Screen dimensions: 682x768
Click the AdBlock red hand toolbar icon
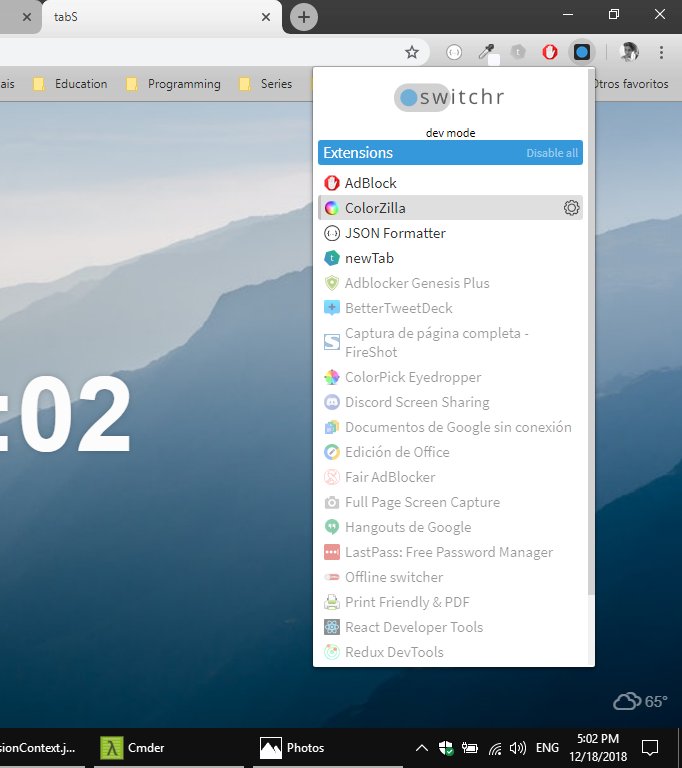(550, 51)
